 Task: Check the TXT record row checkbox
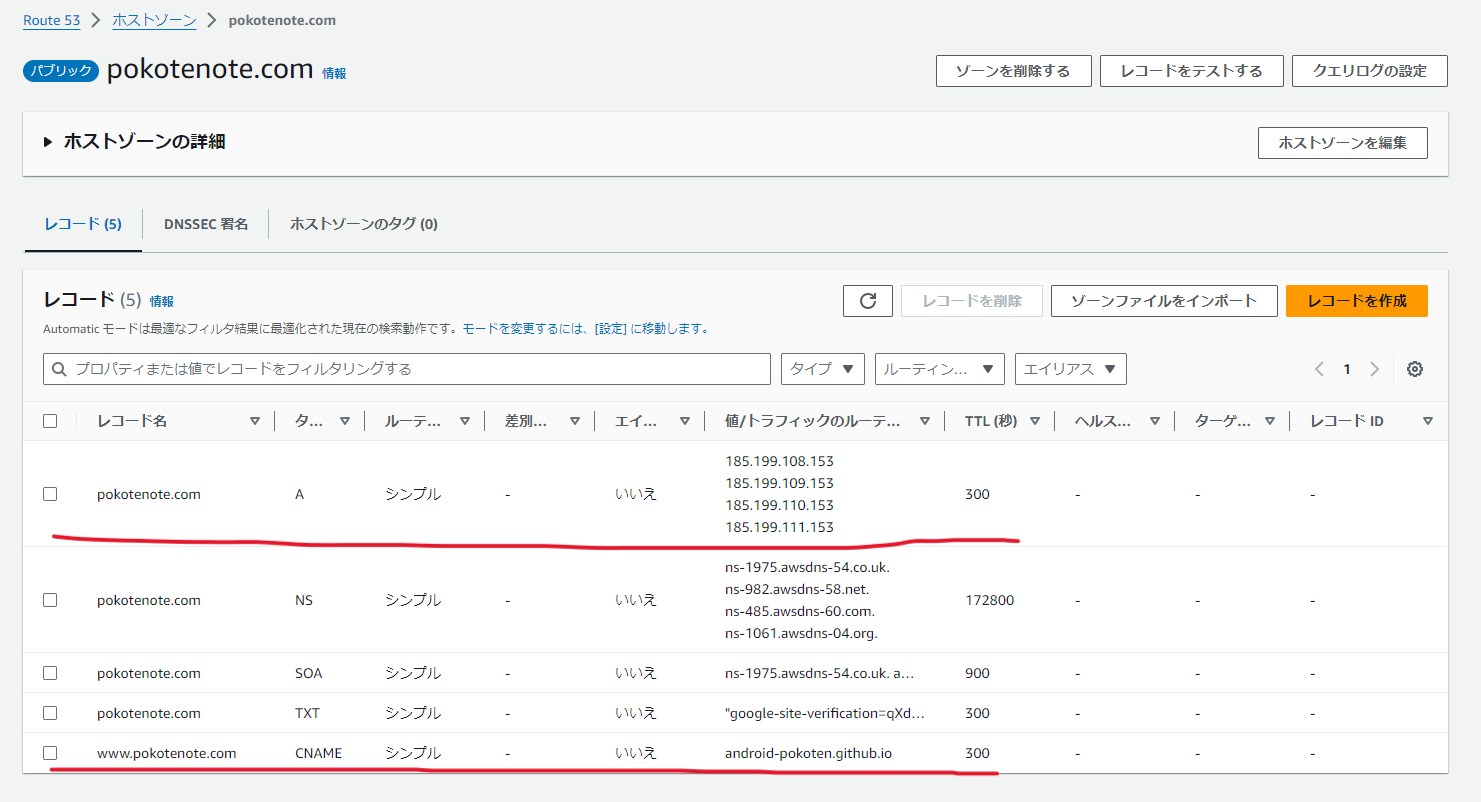coord(50,713)
